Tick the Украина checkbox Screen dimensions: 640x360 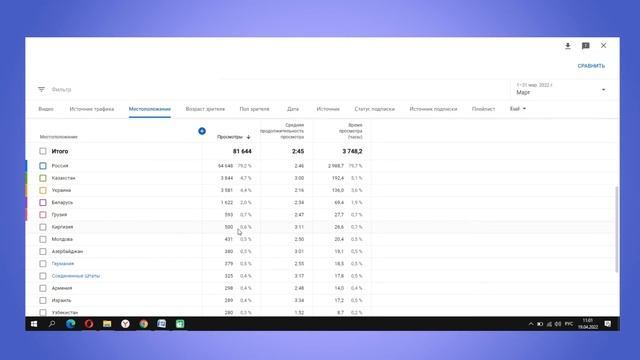click(43, 190)
